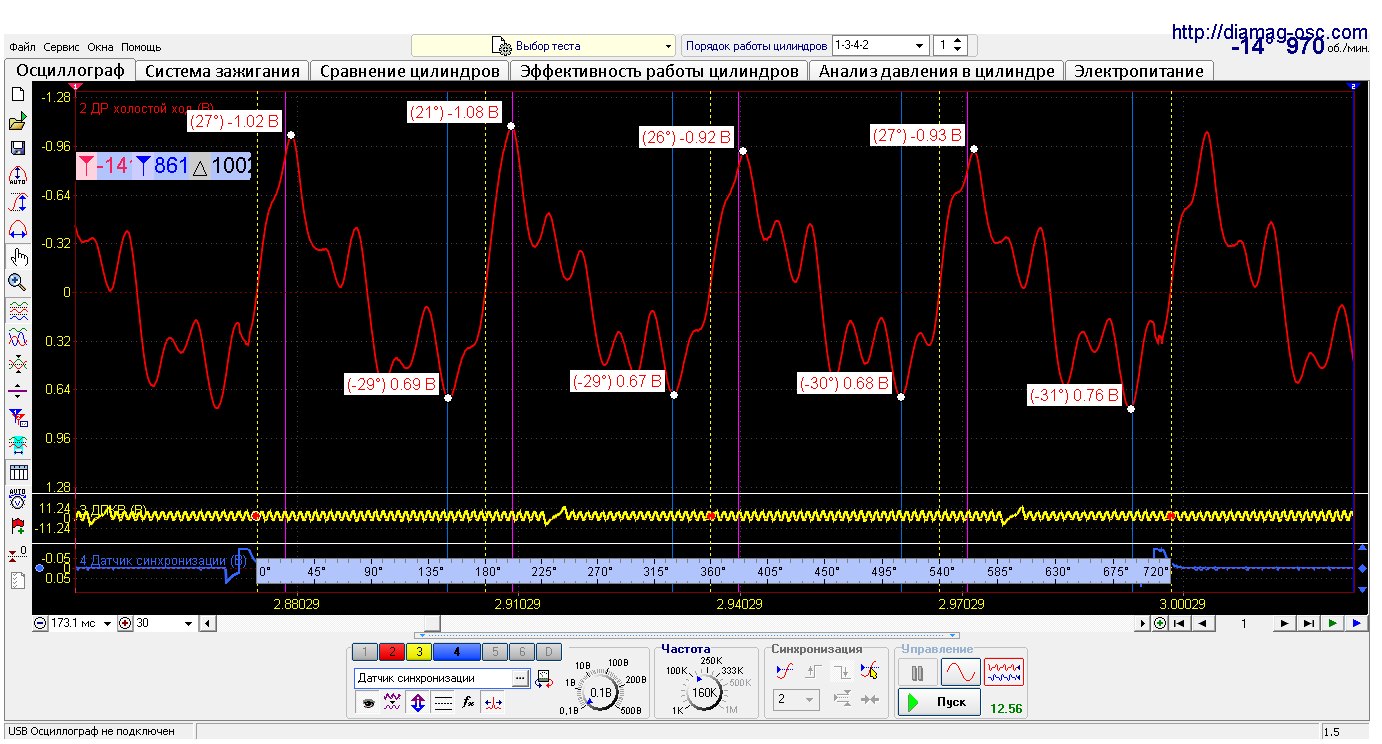Viewport: 1382px width, 744px height.
Task: Open the 173.1 мс time scale dropdown
Action: pos(82,623)
